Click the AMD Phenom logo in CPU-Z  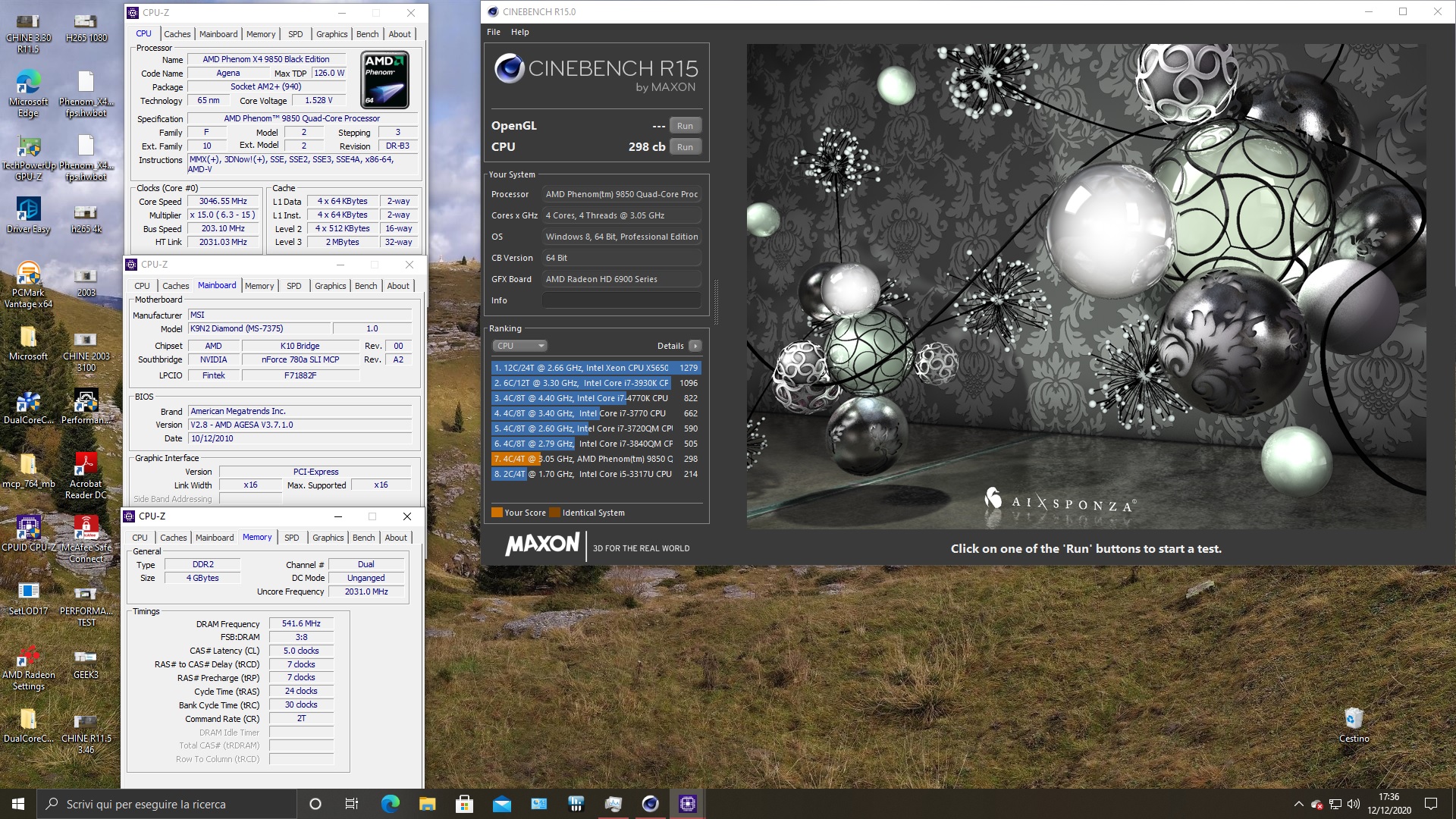click(386, 80)
